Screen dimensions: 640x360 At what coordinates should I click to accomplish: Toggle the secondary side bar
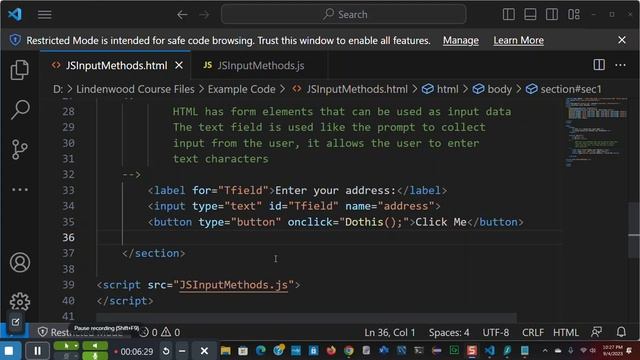552,15
